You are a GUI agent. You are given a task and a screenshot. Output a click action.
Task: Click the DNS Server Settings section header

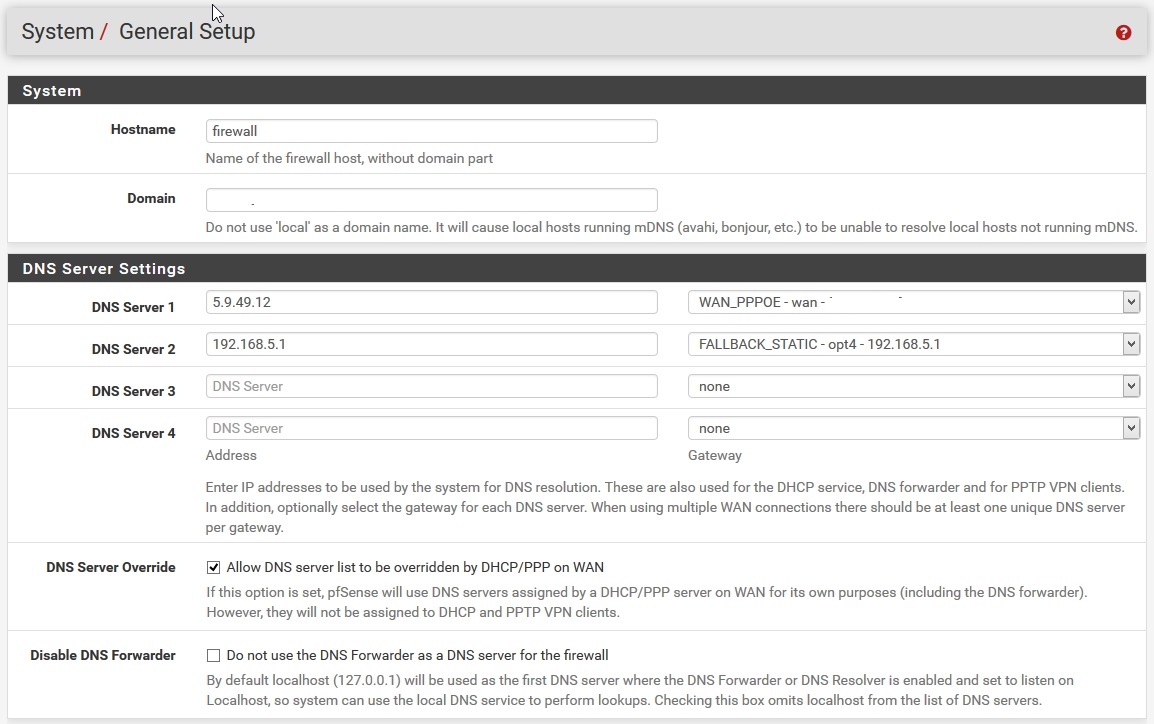104,269
